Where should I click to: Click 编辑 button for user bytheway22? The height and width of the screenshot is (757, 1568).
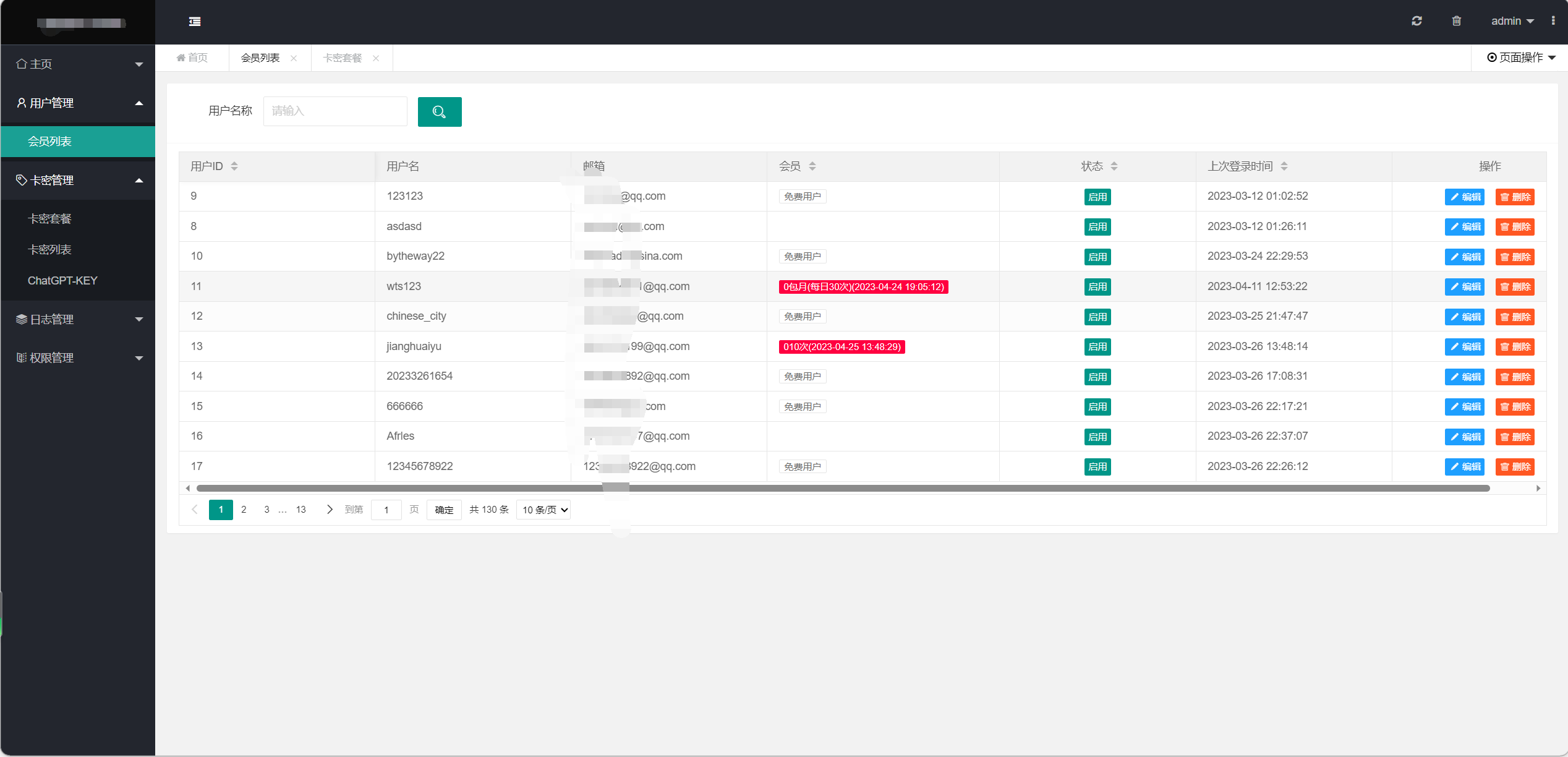point(1464,257)
